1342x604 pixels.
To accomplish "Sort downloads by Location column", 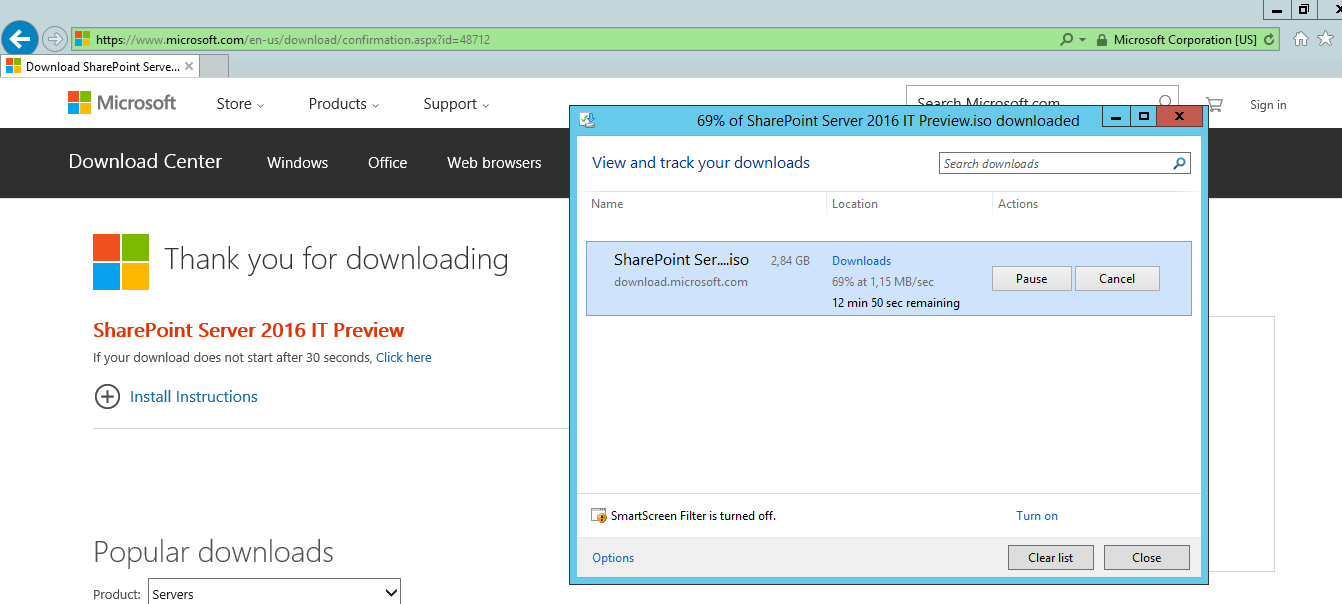I will click(x=855, y=204).
